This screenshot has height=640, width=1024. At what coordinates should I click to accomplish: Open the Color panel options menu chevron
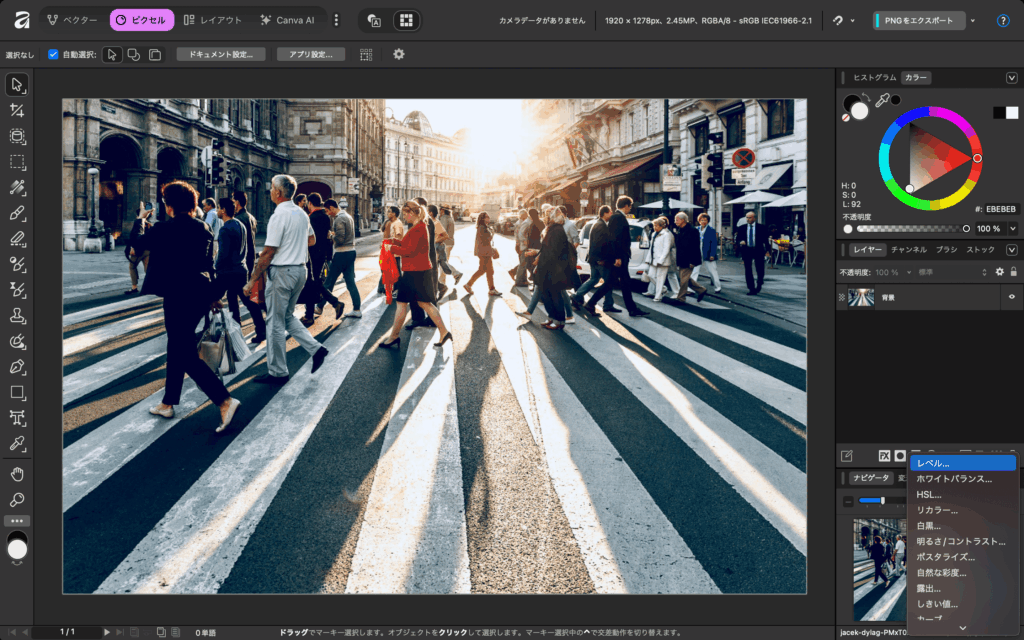click(1012, 78)
